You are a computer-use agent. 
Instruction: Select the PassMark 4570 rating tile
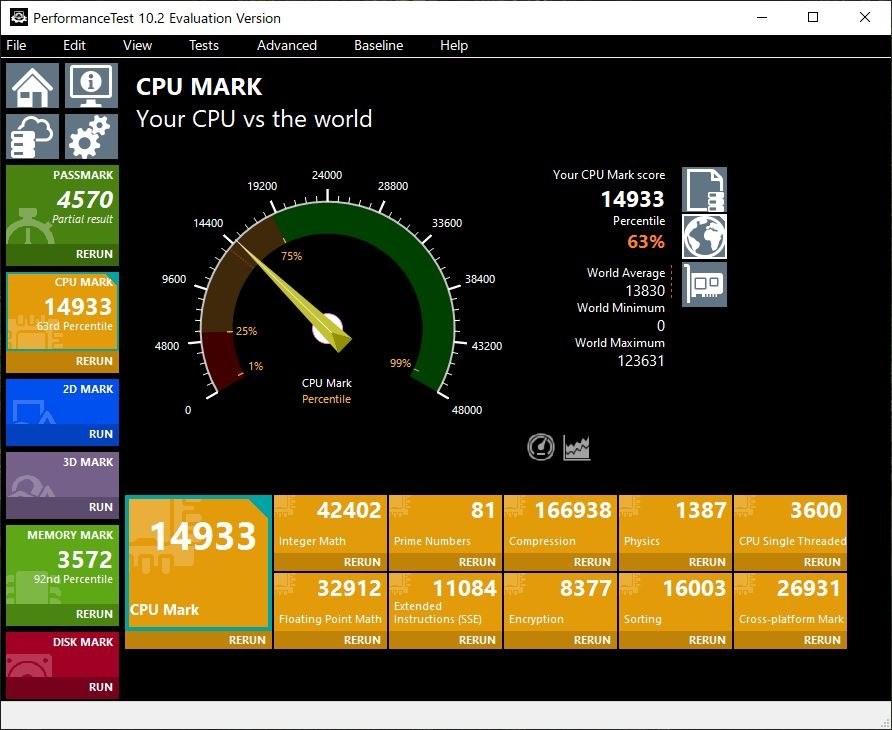pyautogui.click(x=63, y=205)
